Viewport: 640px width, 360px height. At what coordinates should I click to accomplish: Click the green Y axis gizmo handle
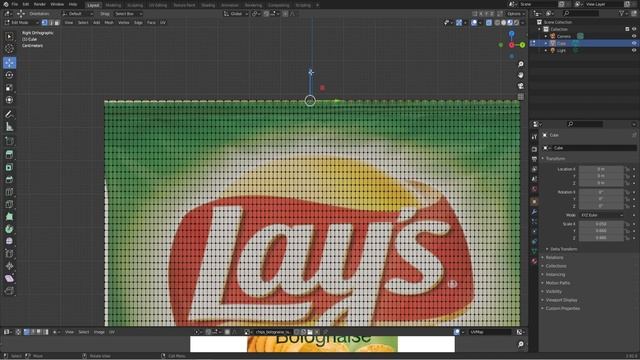pos(522,45)
